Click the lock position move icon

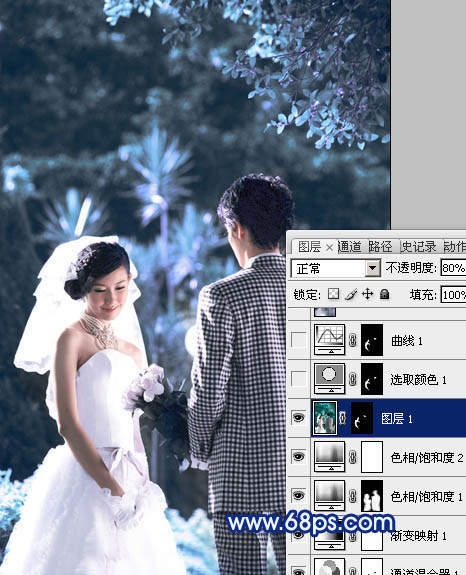pyautogui.click(x=367, y=294)
